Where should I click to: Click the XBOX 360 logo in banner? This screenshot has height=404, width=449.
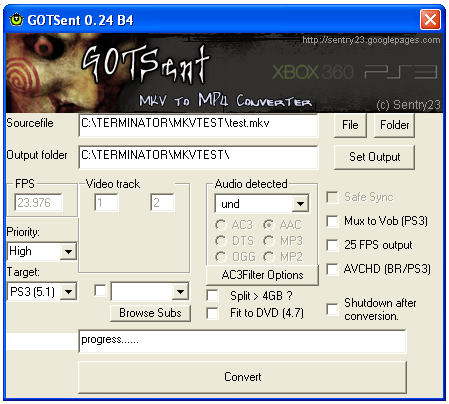tap(313, 72)
